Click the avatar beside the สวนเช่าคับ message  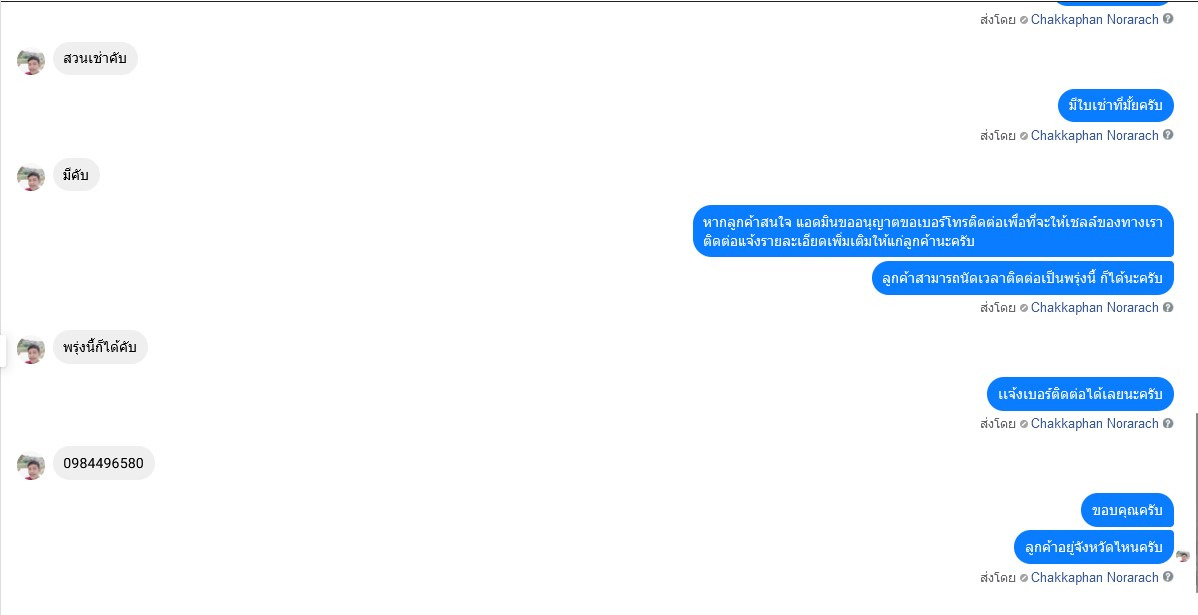[x=31, y=62]
